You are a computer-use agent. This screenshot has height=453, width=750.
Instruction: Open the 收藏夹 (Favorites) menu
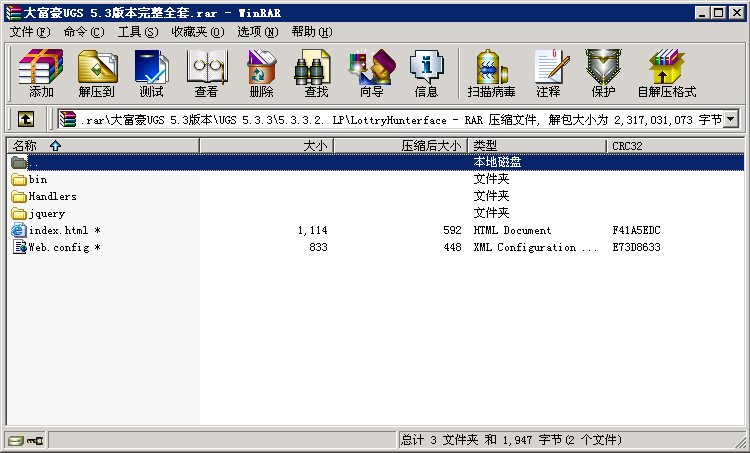tap(195, 32)
